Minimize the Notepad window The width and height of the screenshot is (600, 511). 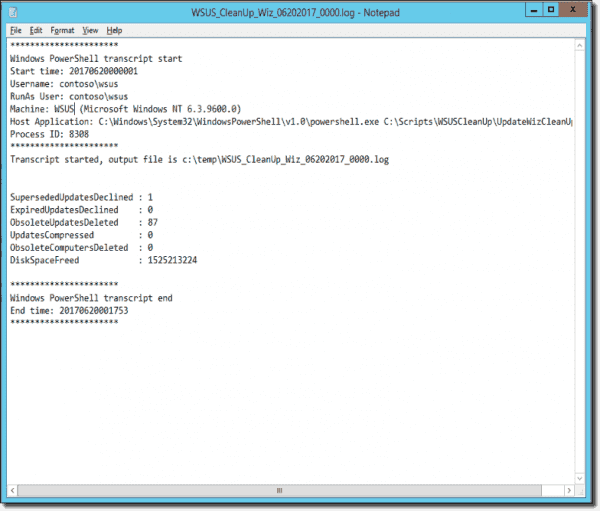coord(534,10)
